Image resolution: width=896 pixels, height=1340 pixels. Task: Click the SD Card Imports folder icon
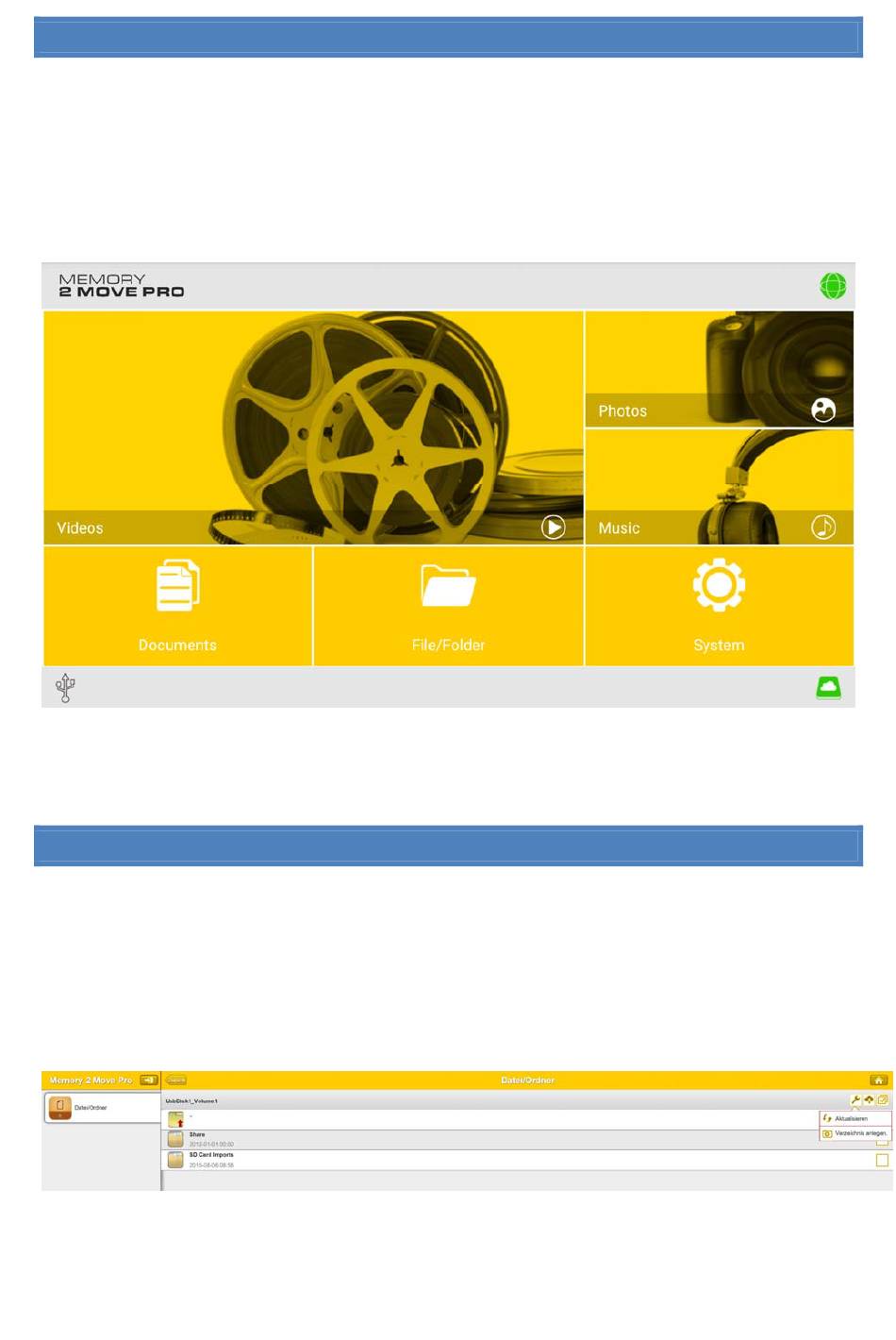pyautogui.click(x=175, y=1161)
